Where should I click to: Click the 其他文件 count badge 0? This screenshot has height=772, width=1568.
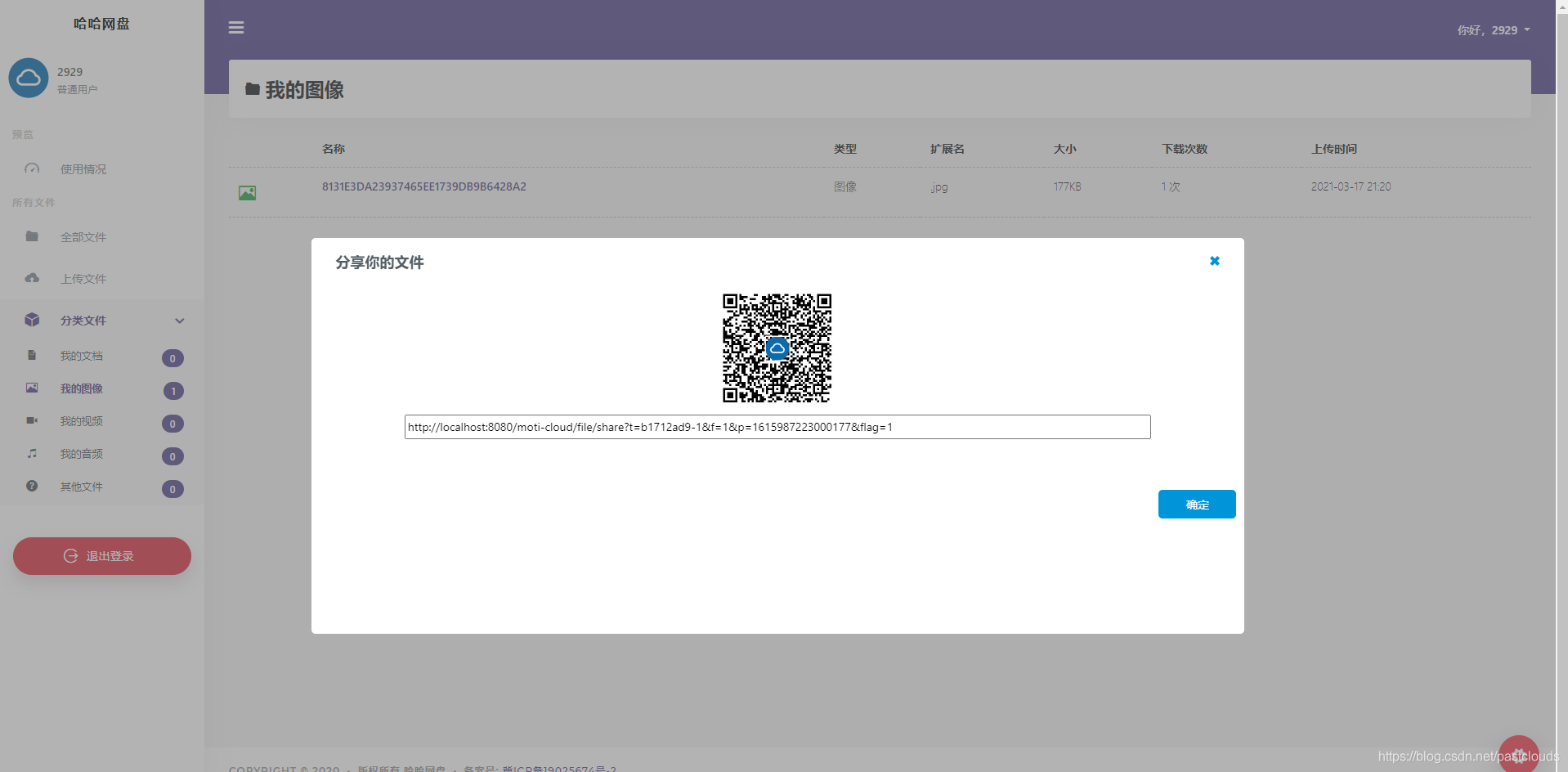tap(172, 489)
